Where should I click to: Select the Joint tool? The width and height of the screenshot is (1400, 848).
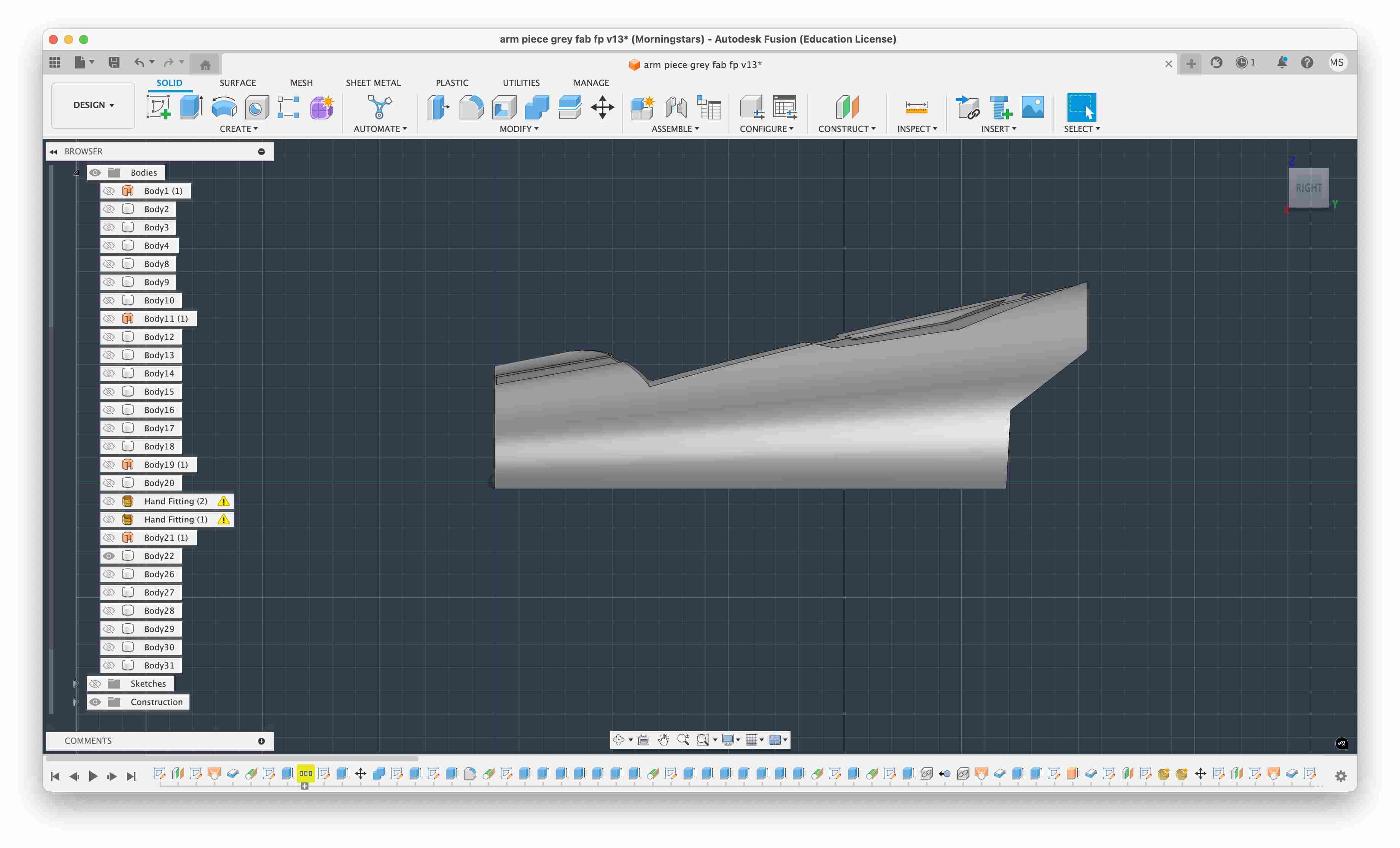(x=676, y=107)
